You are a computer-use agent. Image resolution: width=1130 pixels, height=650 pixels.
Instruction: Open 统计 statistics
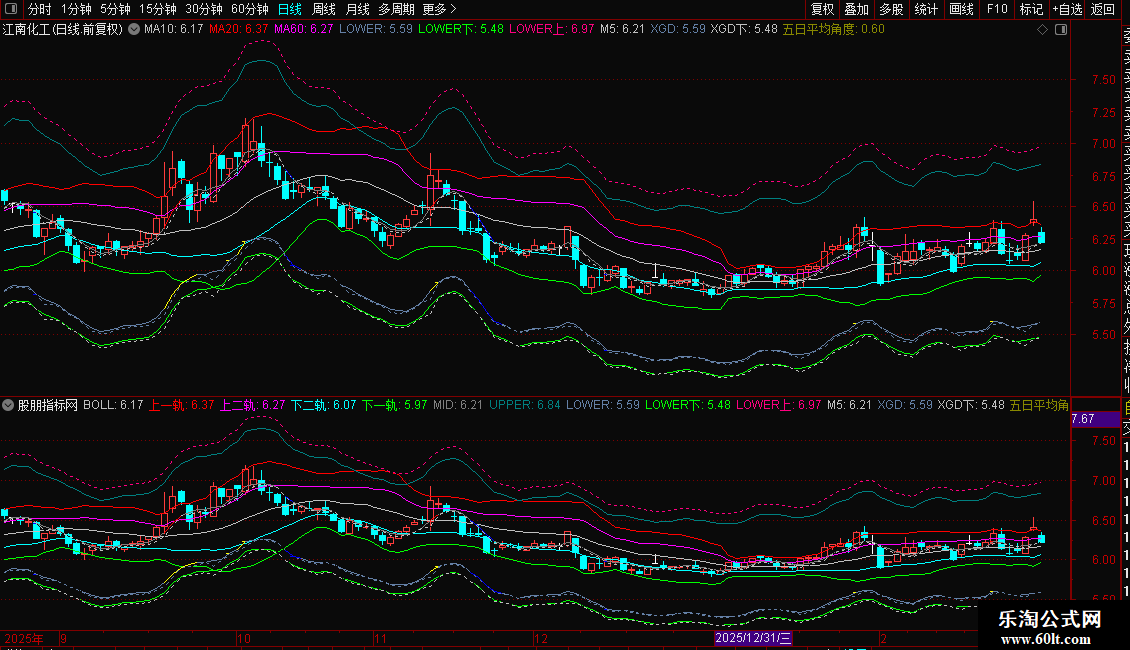926,9
